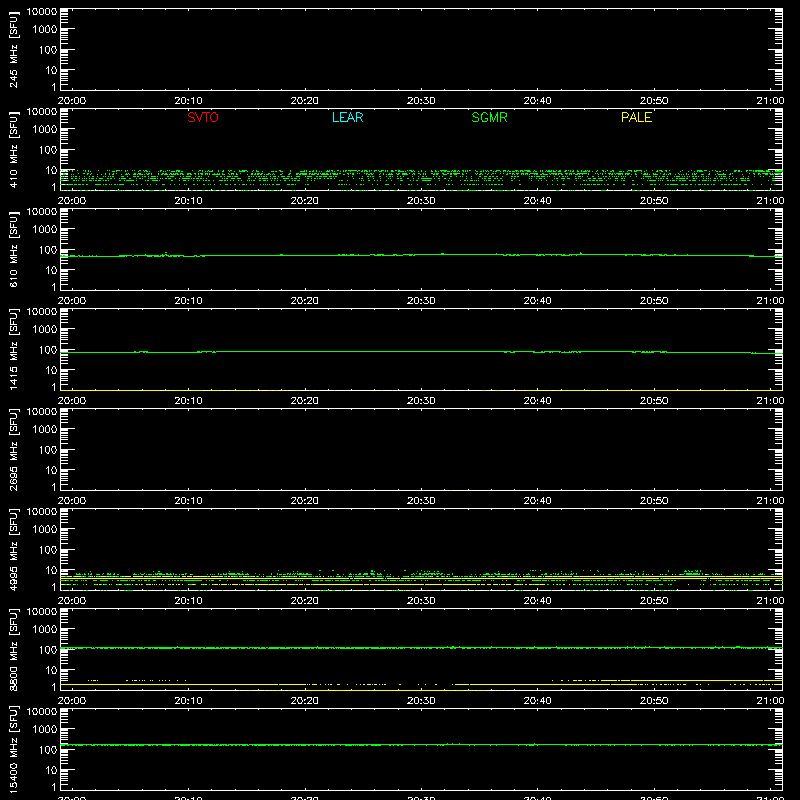The height and width of the screenshot is (800, 800).
Task: Click the 20:20 time label under the 8800 MHz plot
Action: click(305, 701)
